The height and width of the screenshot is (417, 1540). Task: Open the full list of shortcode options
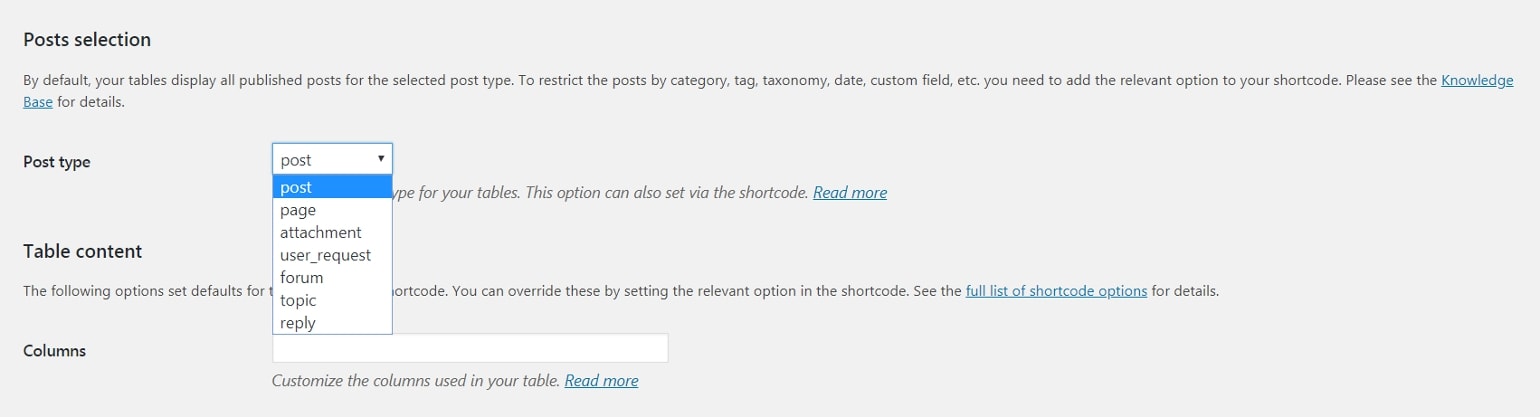click(x=1056, y=291)
